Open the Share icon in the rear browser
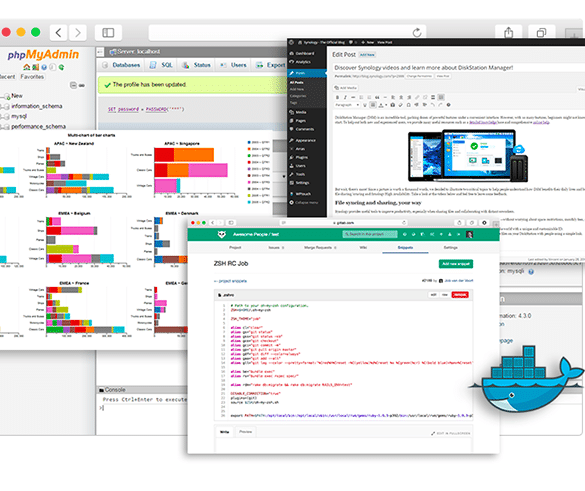The width and height of the screenshot is (585, 491). [509, 33]
